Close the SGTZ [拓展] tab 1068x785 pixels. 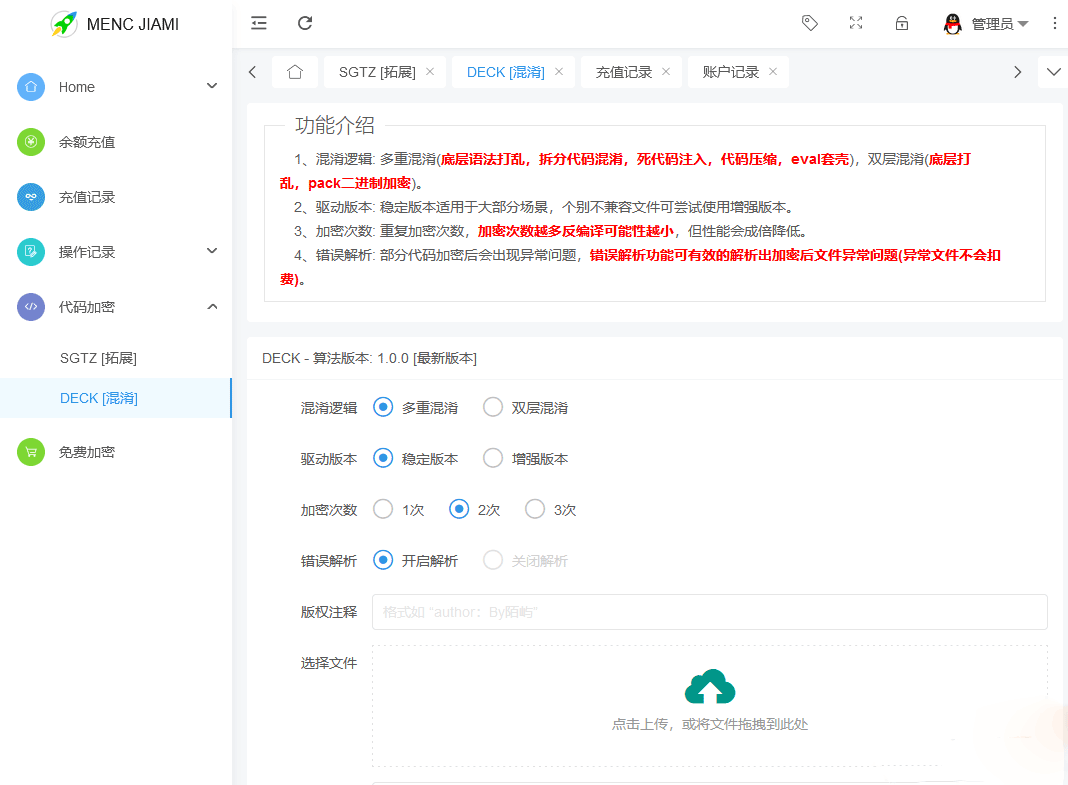pyautogui.click(x=430, y=71)
